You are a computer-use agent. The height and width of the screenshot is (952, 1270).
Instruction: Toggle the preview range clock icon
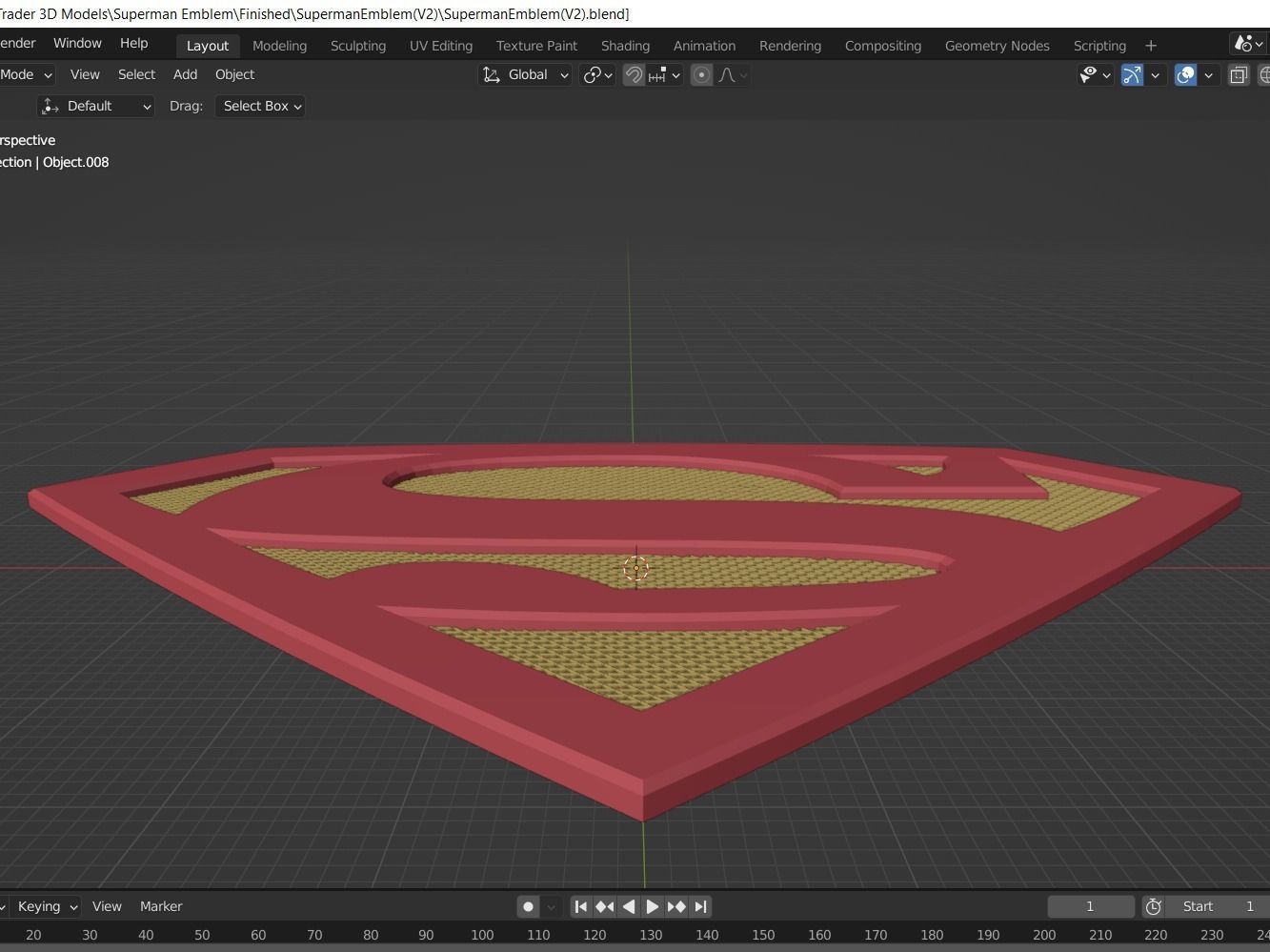1153,906
